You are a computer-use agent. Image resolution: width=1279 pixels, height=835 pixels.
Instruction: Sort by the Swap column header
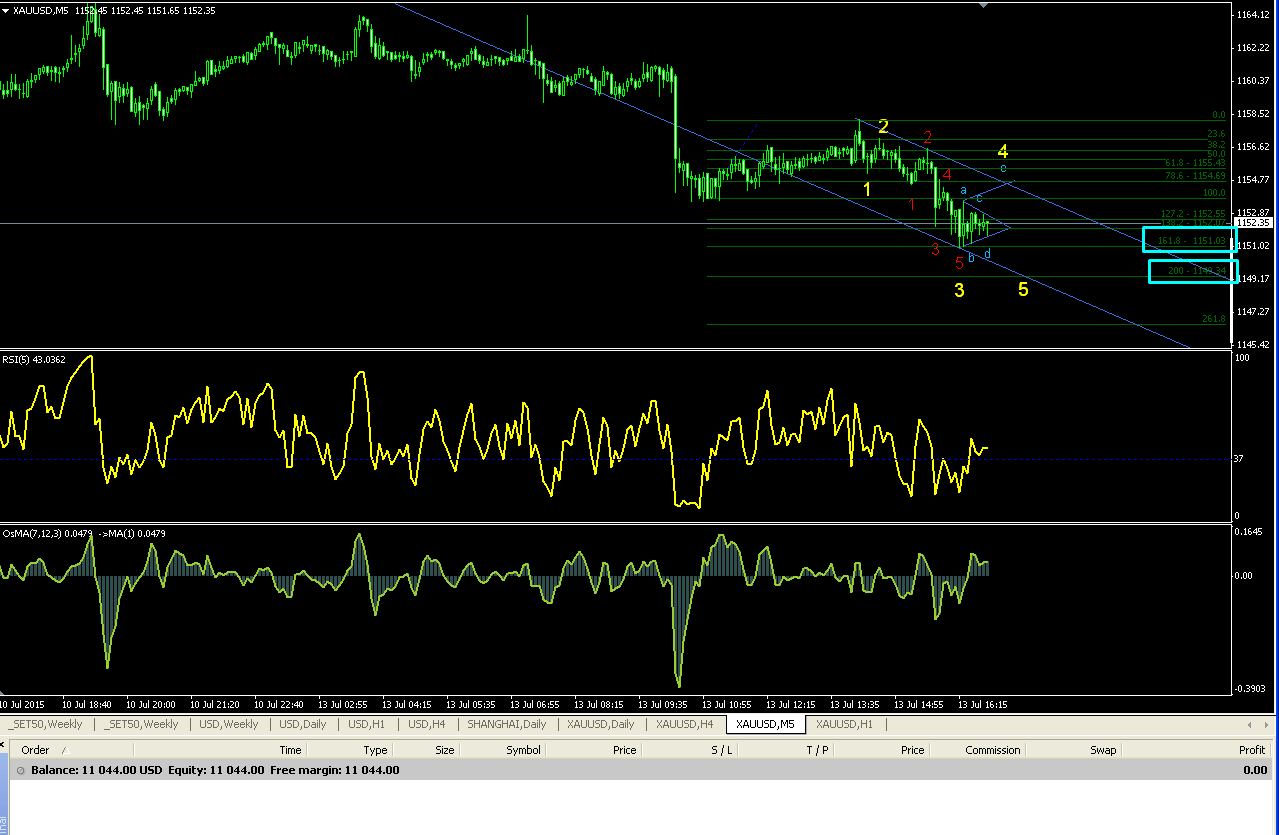1103,750
